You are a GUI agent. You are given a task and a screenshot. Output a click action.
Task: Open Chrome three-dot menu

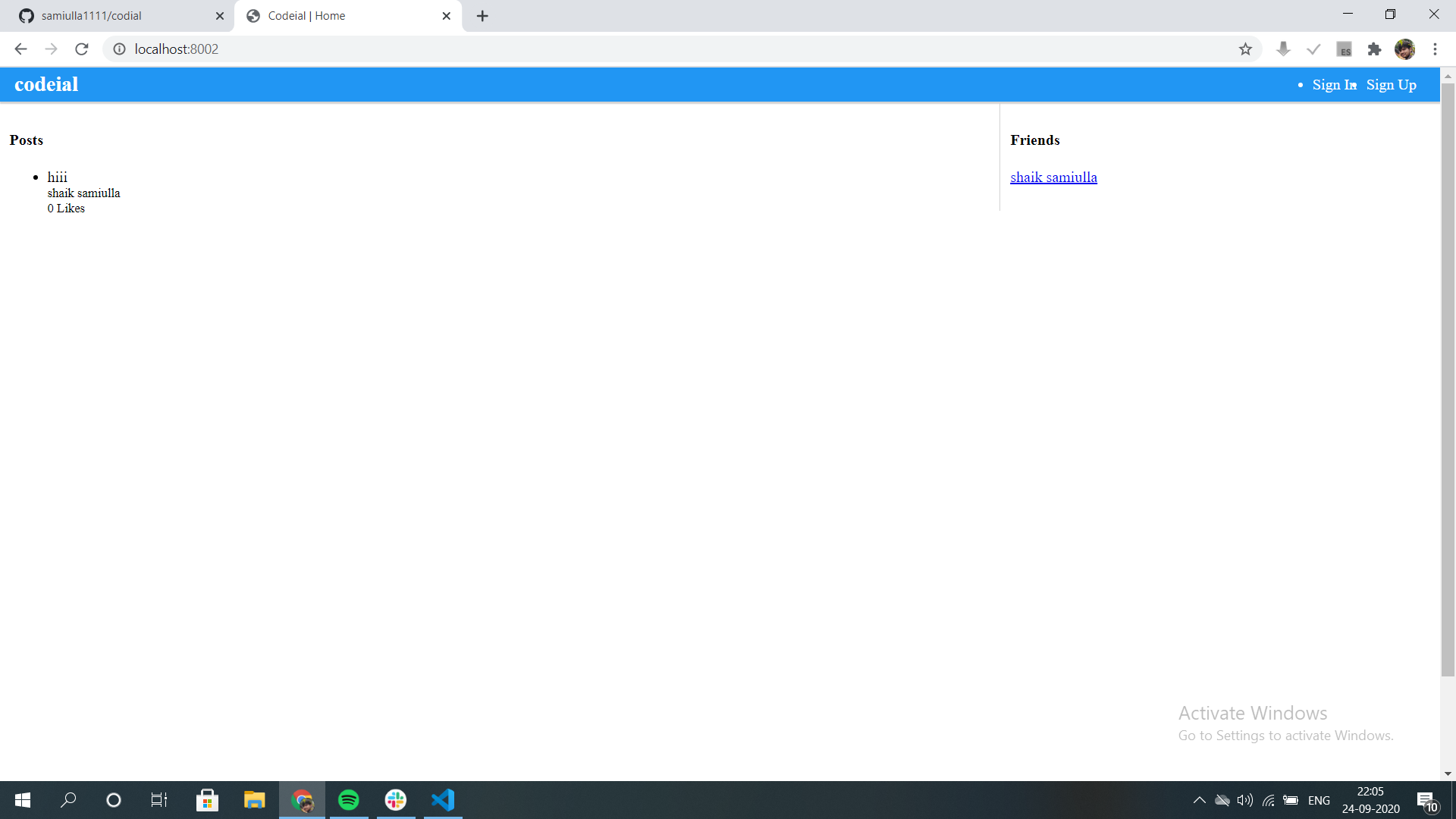[1435, 49]
